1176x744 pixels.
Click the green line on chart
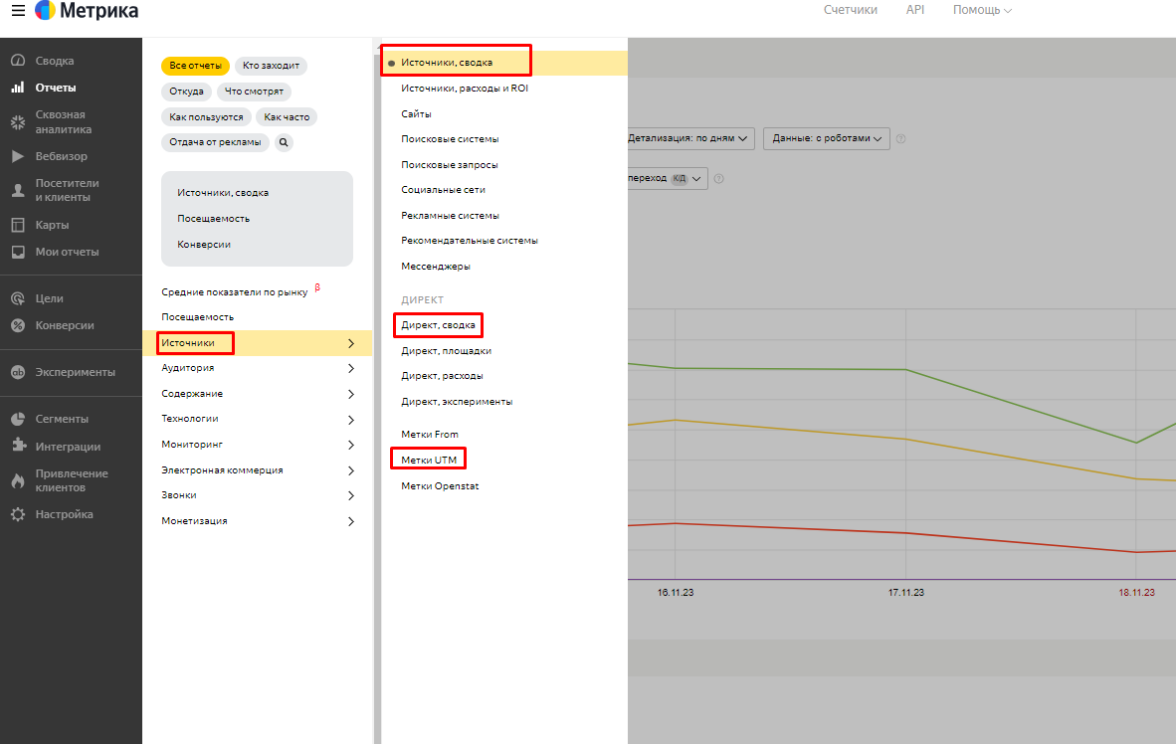click(790, 369)
